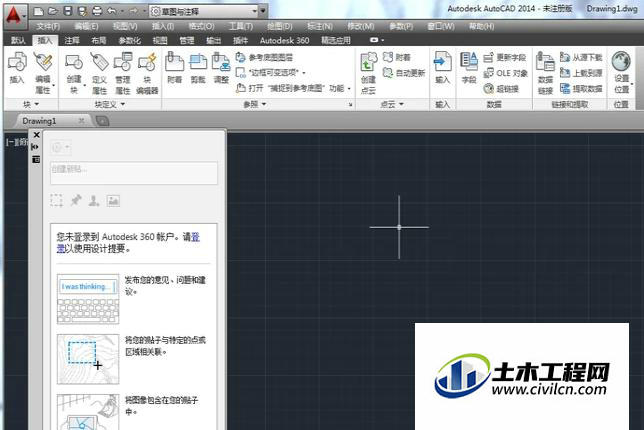Click the area association dashed box icon
The height and width of the screenshot is (430, 644).
[x=57, y=201]
